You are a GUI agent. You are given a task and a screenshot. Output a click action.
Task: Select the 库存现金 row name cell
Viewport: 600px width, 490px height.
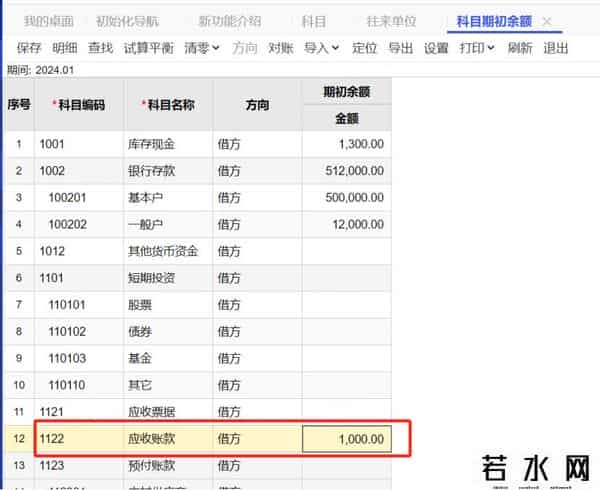click(168, 144)
